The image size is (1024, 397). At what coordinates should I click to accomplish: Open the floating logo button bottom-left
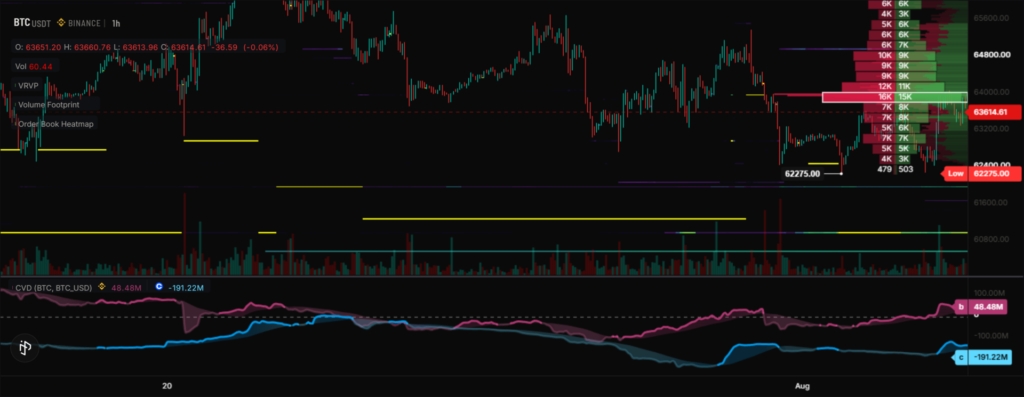25,348
